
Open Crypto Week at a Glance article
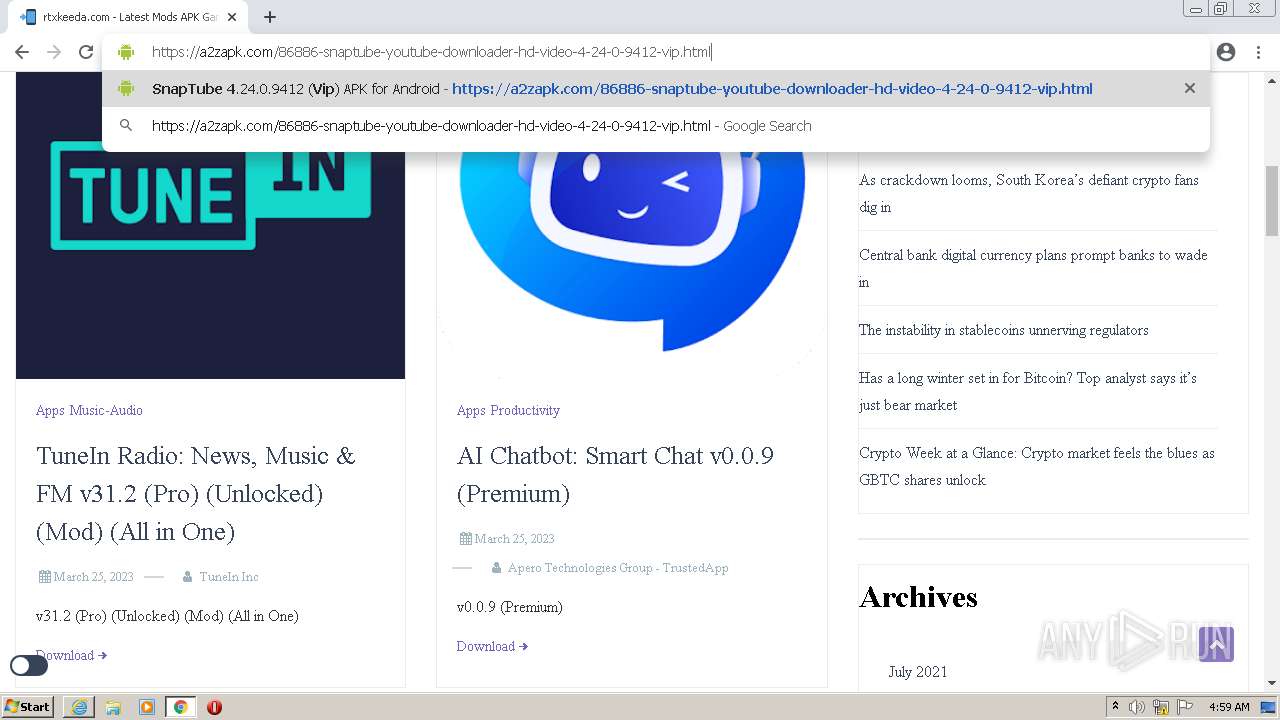point(1037,467)
